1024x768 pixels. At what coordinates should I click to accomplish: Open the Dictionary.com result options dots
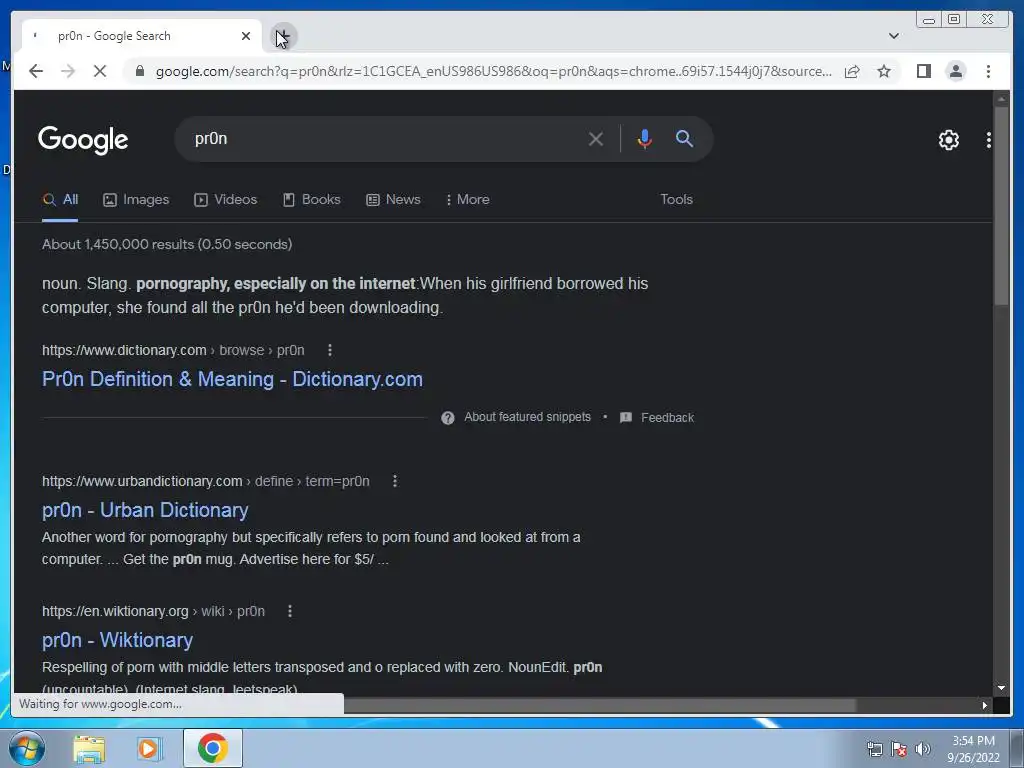[330, 350]
